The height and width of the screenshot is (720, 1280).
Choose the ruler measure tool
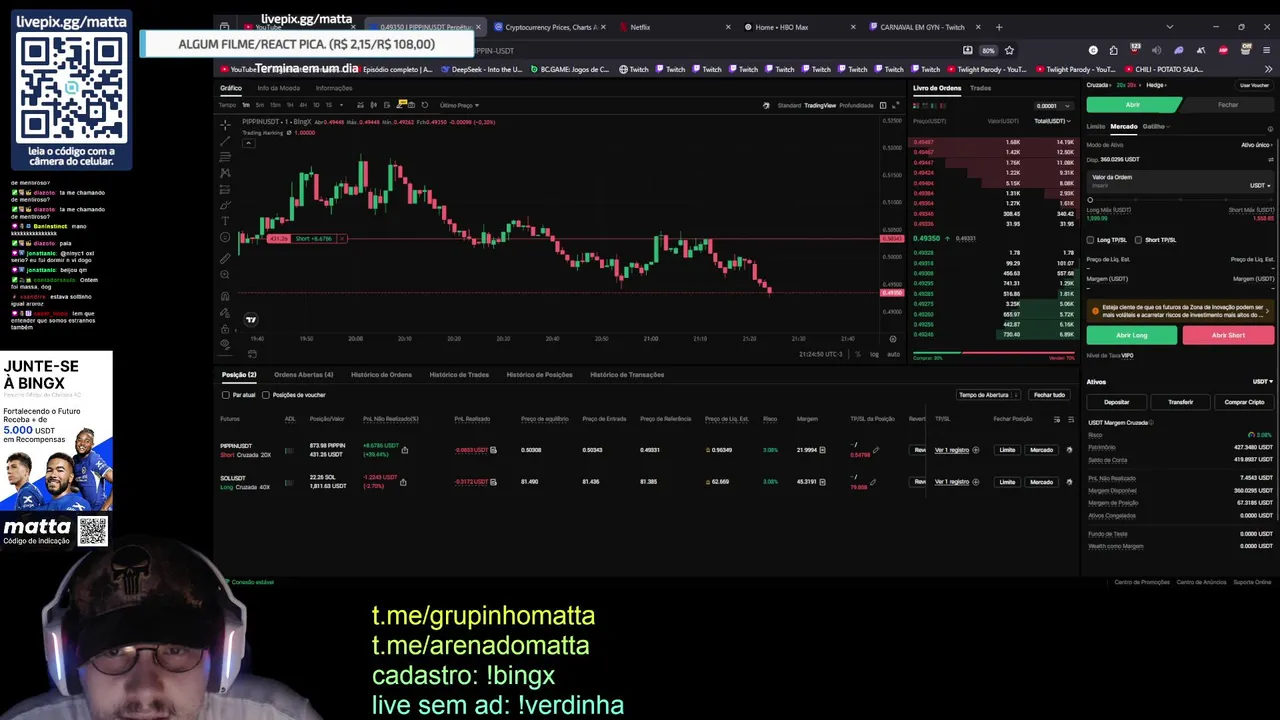(225, 258)
